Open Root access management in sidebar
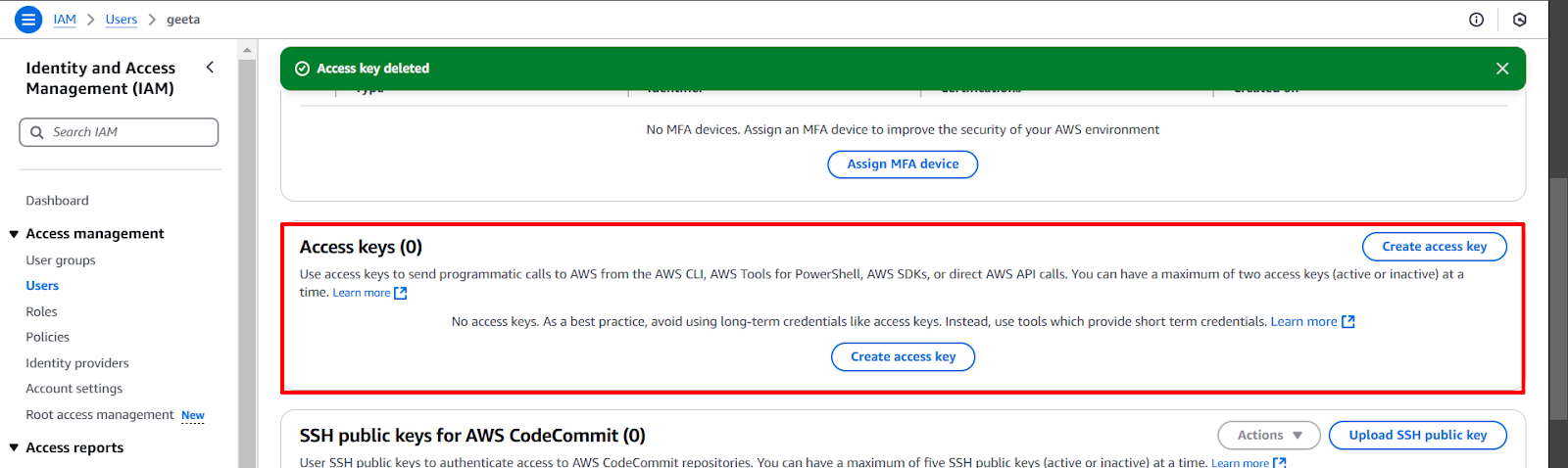The image size is (1568, 468). tap(99, 415)
